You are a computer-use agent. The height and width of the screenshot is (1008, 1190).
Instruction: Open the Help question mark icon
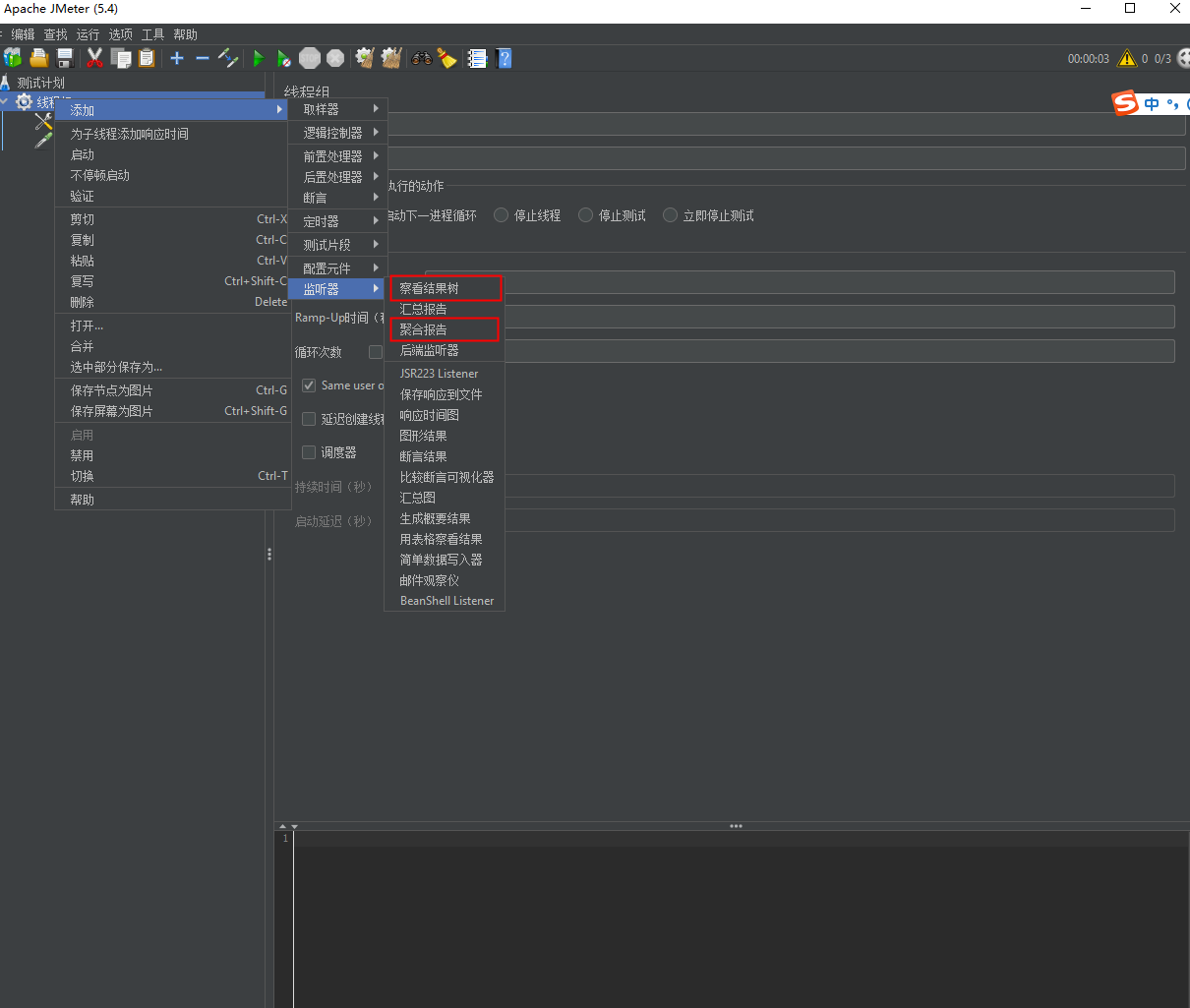point(505,58)
